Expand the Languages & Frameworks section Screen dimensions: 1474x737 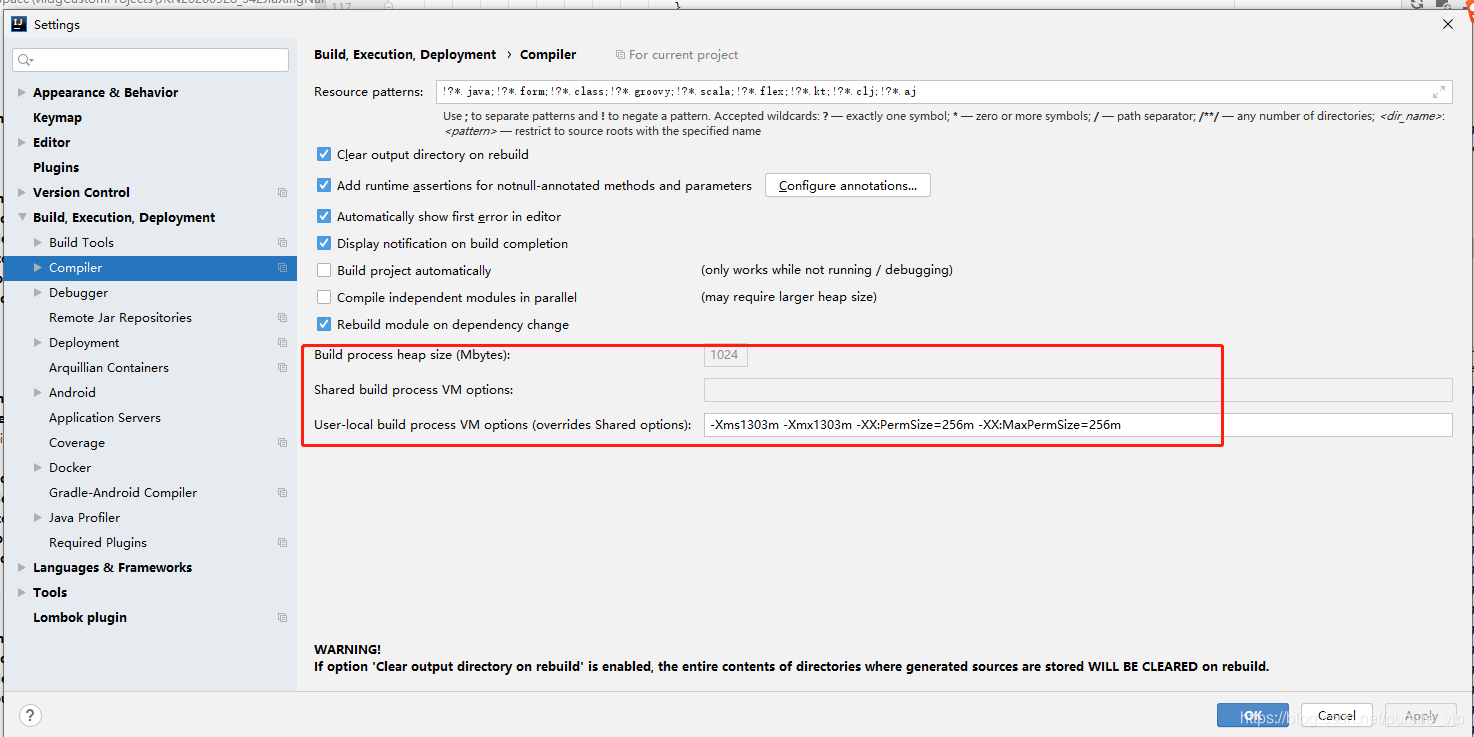pos(21,567)
